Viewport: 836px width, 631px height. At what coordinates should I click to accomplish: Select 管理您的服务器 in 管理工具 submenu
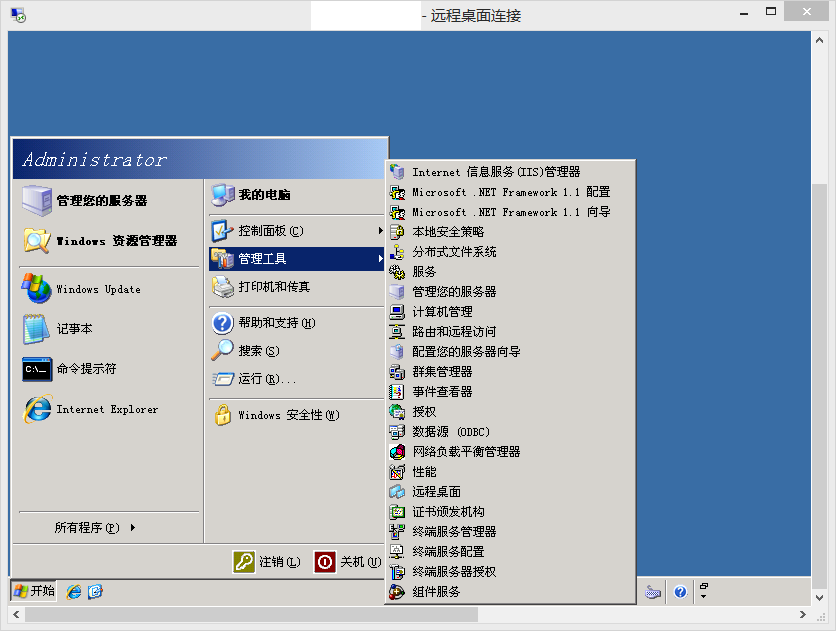(510, 292)
